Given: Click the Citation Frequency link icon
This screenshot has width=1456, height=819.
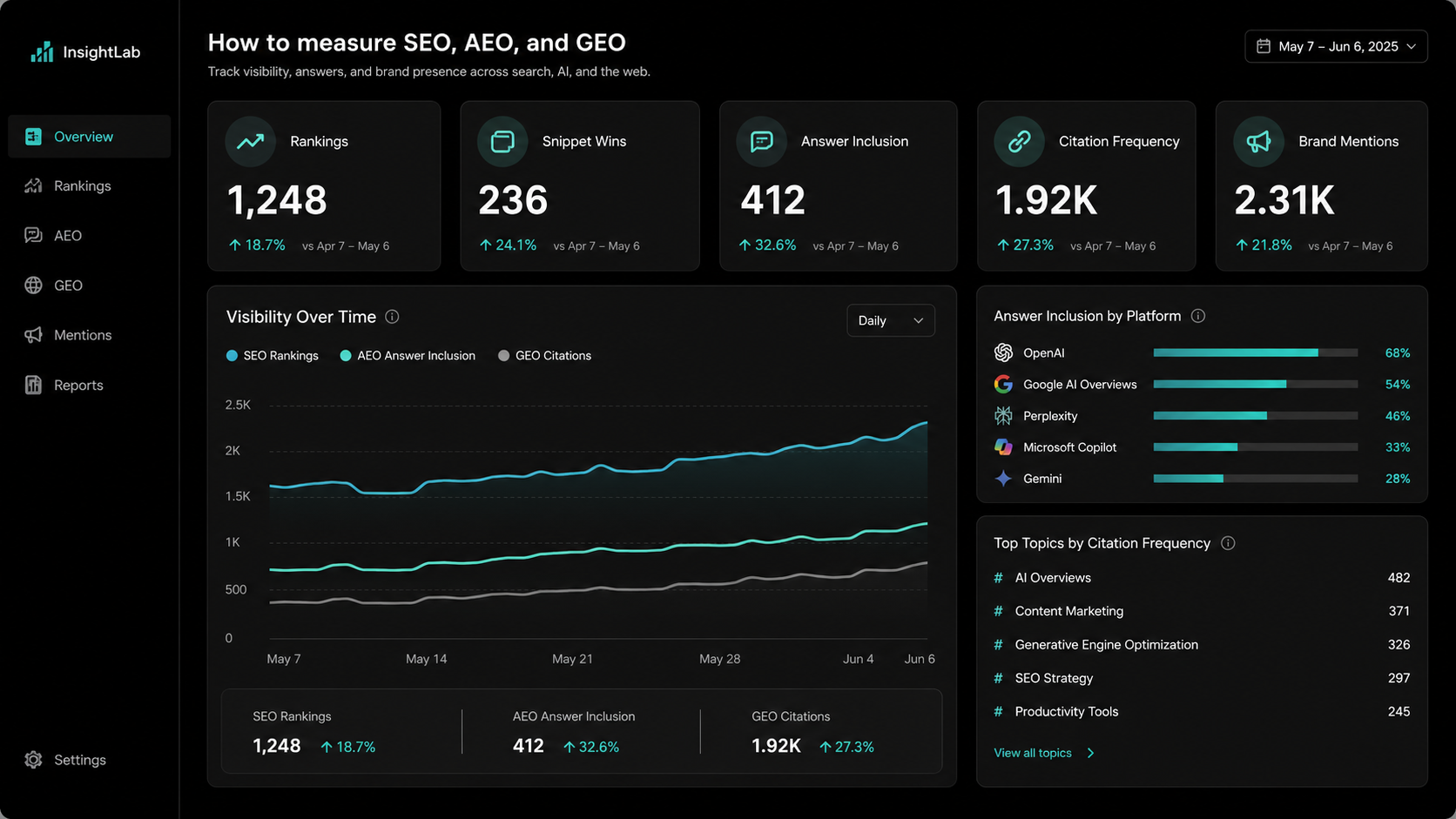Looking at the screenshot, I should (x=1019, y=141).
